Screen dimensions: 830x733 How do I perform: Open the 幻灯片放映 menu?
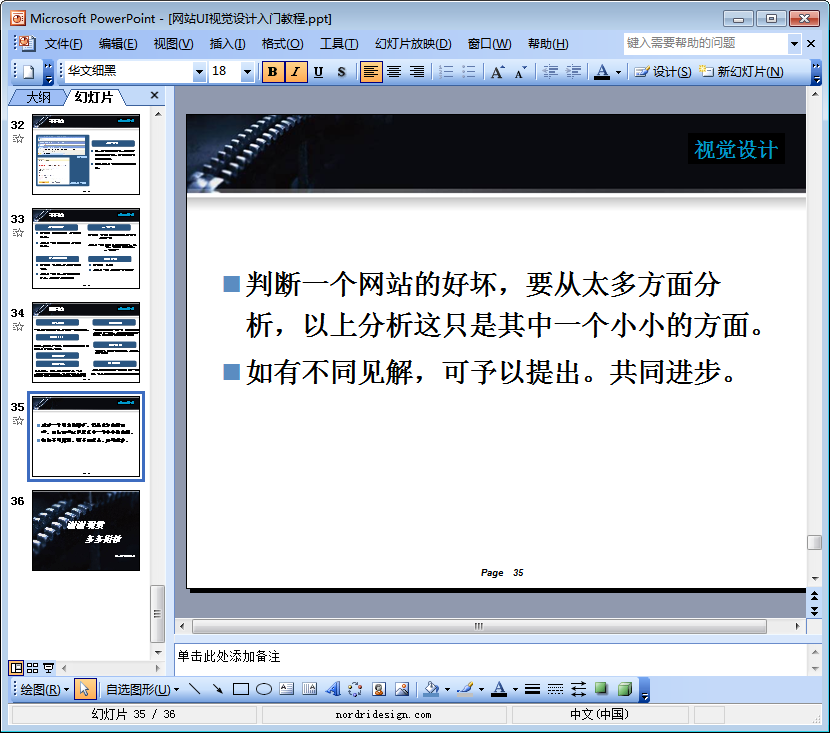click(413, 44)
